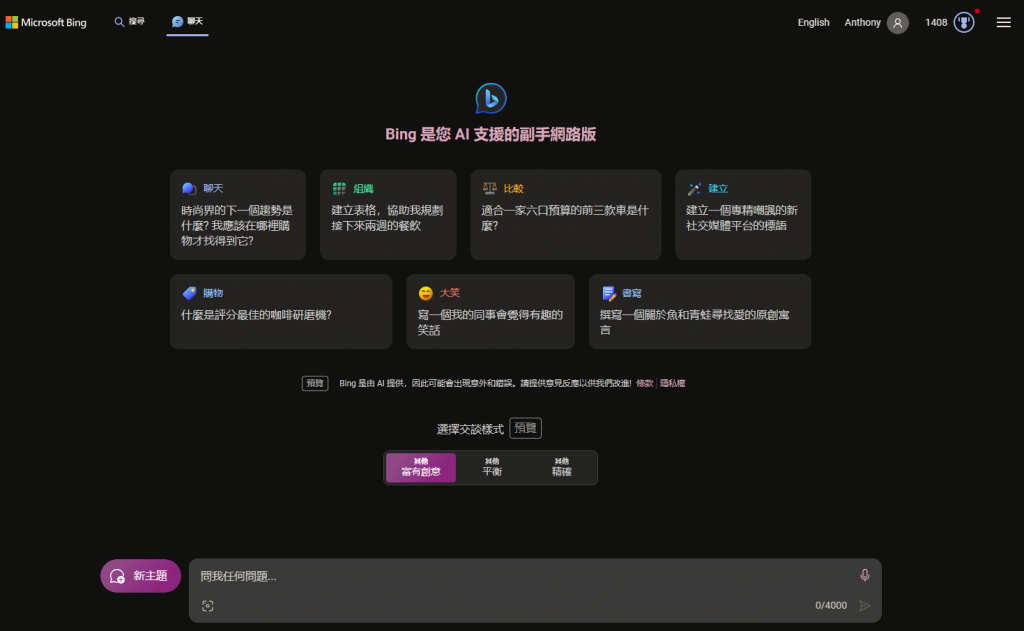Image resolution: width=1024 pixels, height=631 pixels.
Task: Click the microphone voice input icon
Action: [x=865, y=575]
